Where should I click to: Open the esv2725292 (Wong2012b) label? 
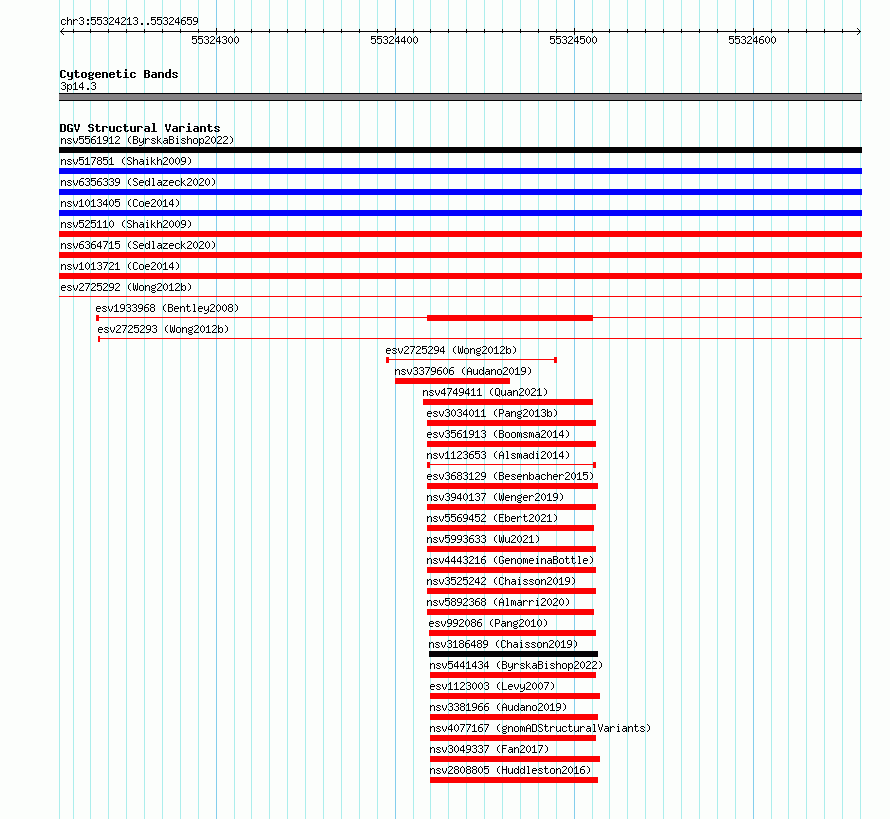point(126,287)
